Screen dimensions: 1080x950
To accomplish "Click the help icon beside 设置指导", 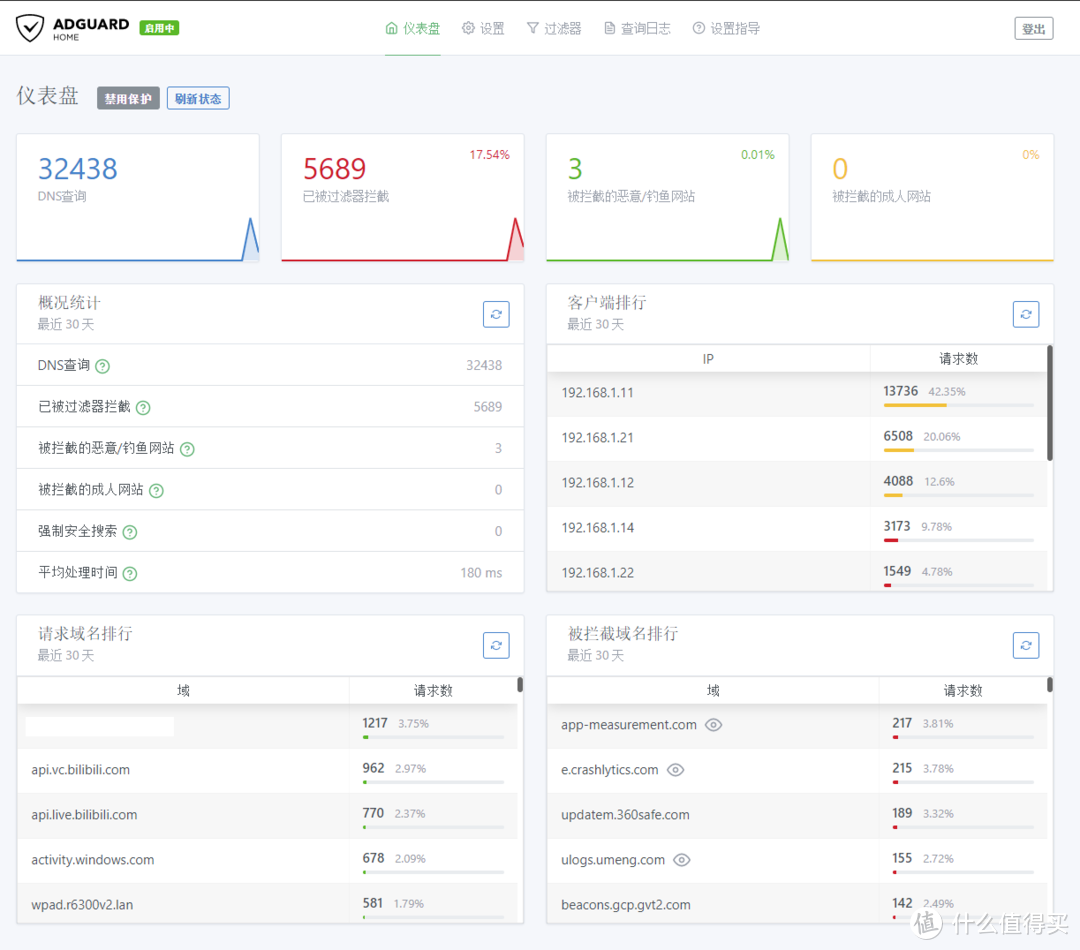I will (x=699, y=28).
